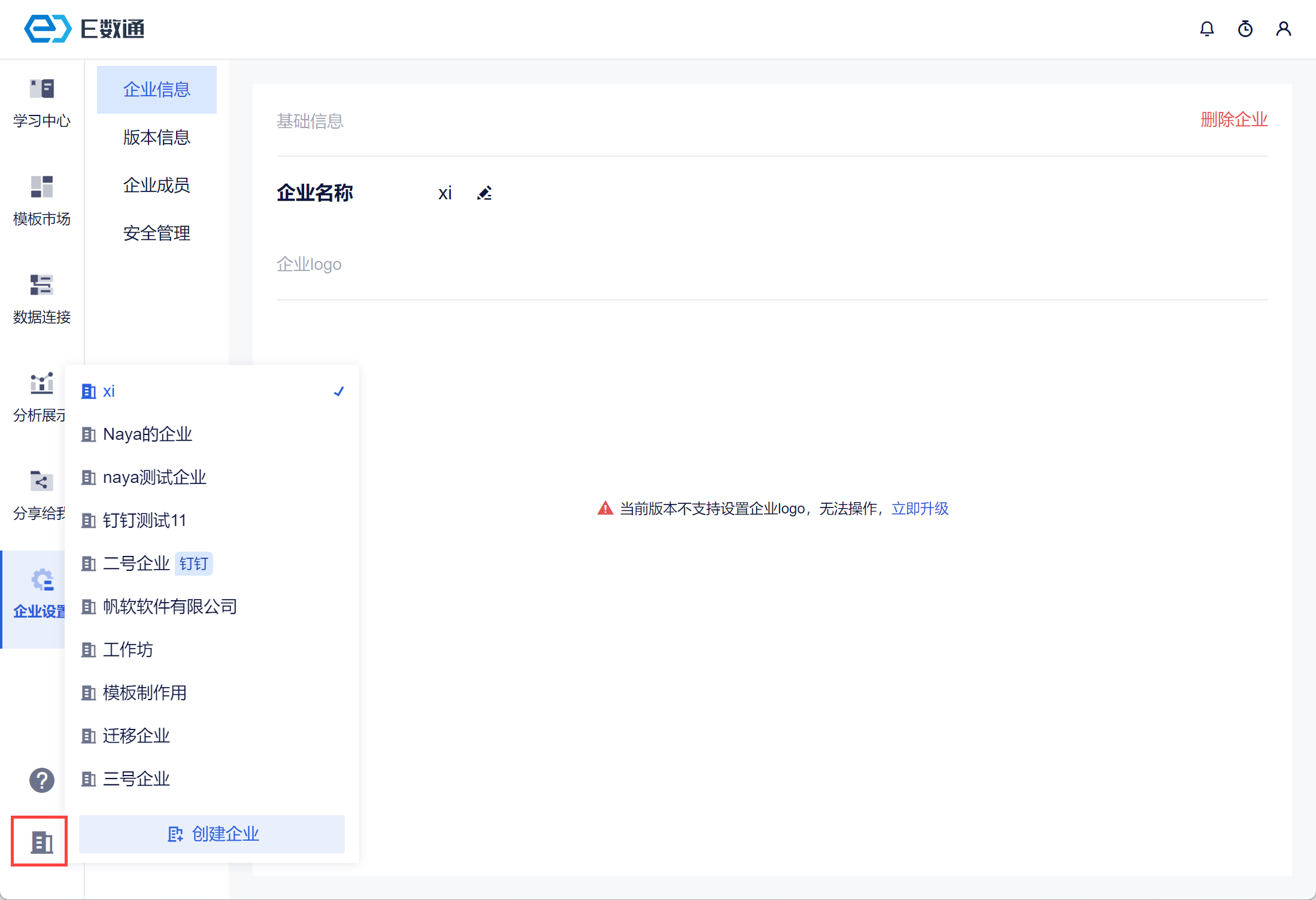This screenshot has width=1316, height=900.
Task: Switch to the 企业成员 tab
Action: coord(157,186)
